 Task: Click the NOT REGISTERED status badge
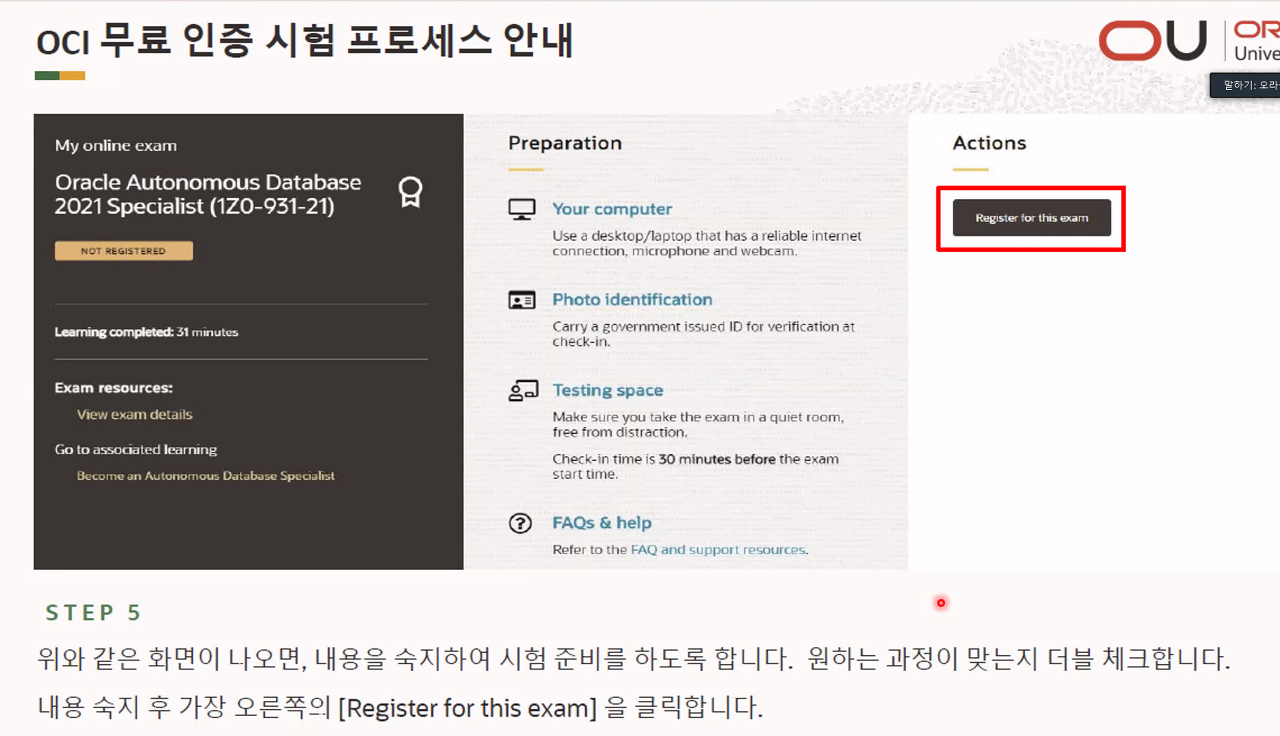point(124,251)
